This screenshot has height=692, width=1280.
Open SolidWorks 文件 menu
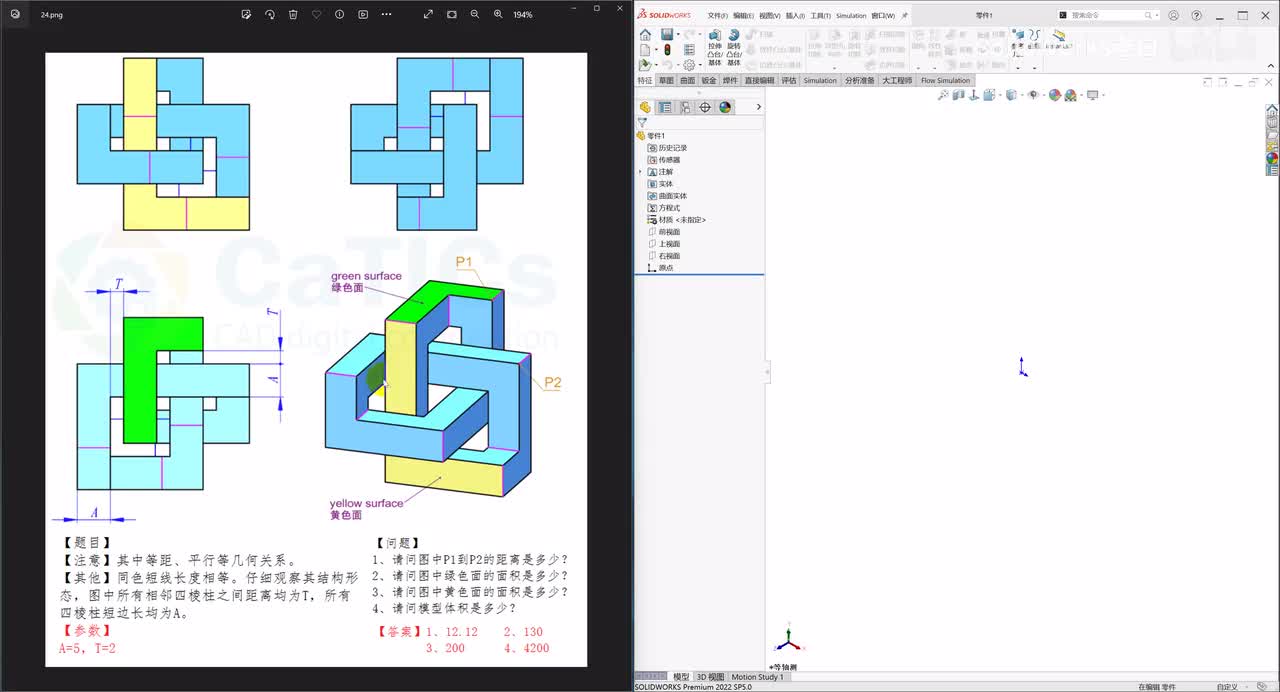pyautogui.click(x=717, y=16)
